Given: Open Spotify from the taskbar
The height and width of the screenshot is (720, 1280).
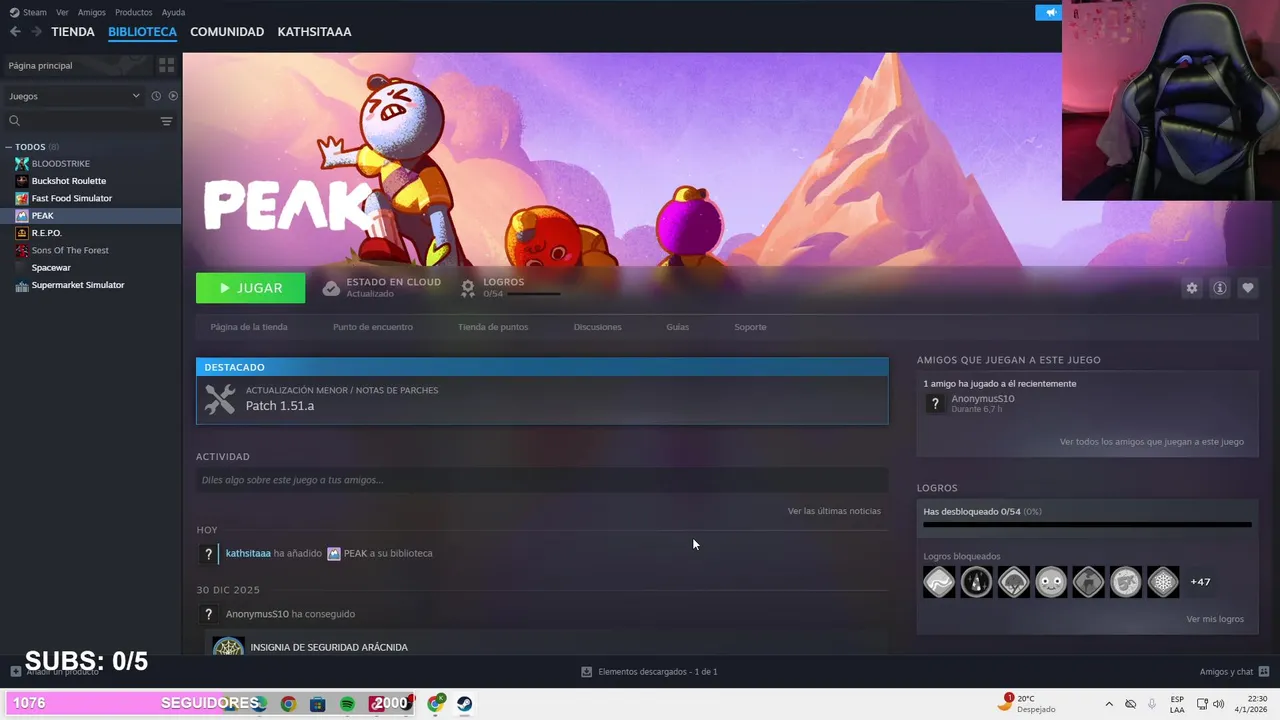Looking at the screenshot, I should click(347, 704).
